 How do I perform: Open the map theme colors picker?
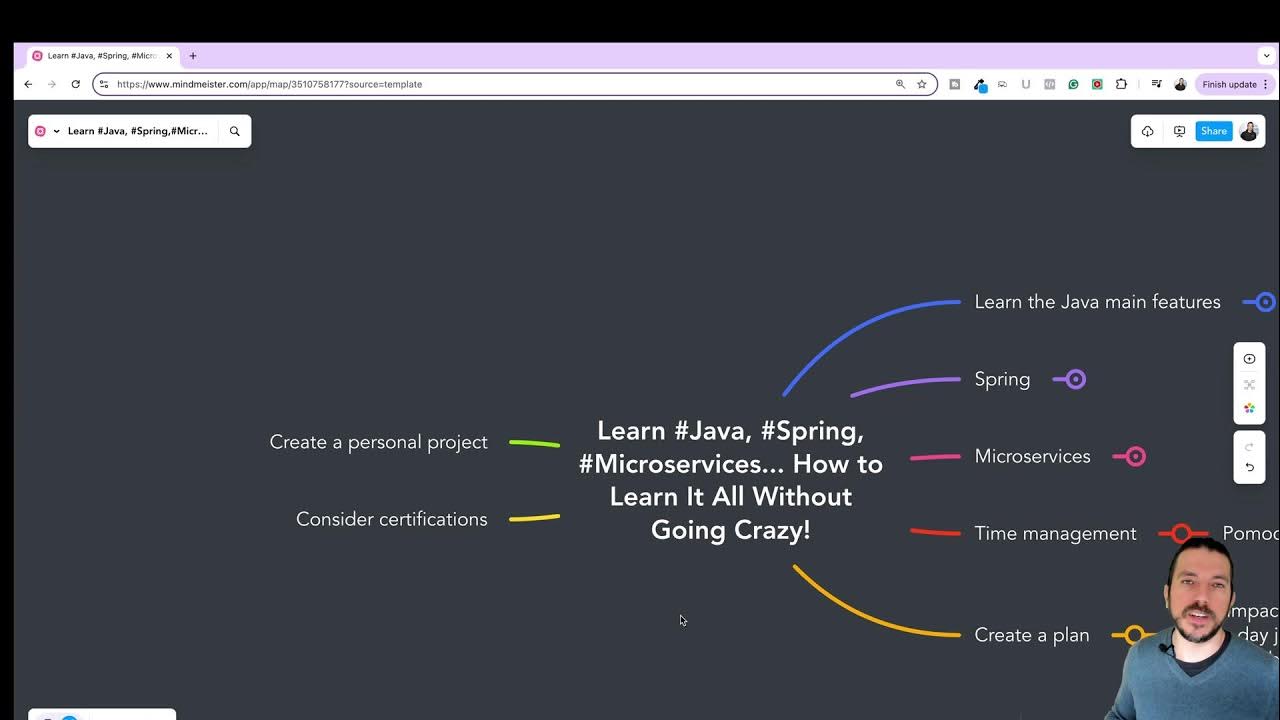click(x=1249, y=407)
